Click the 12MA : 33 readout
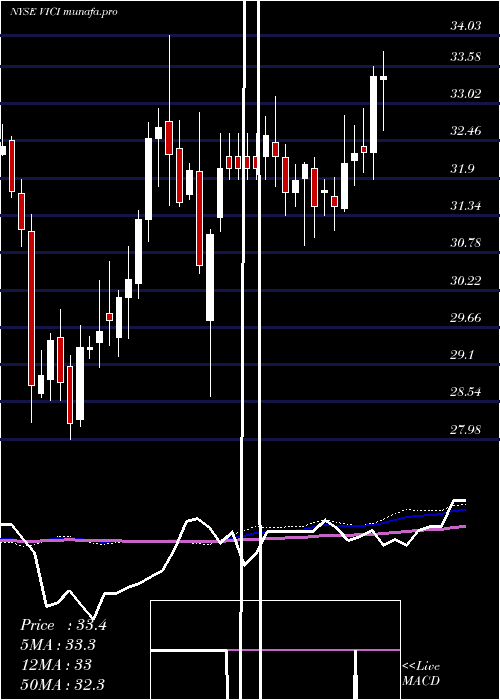This screenshot has height=700, width=500. tap(56, 664)
